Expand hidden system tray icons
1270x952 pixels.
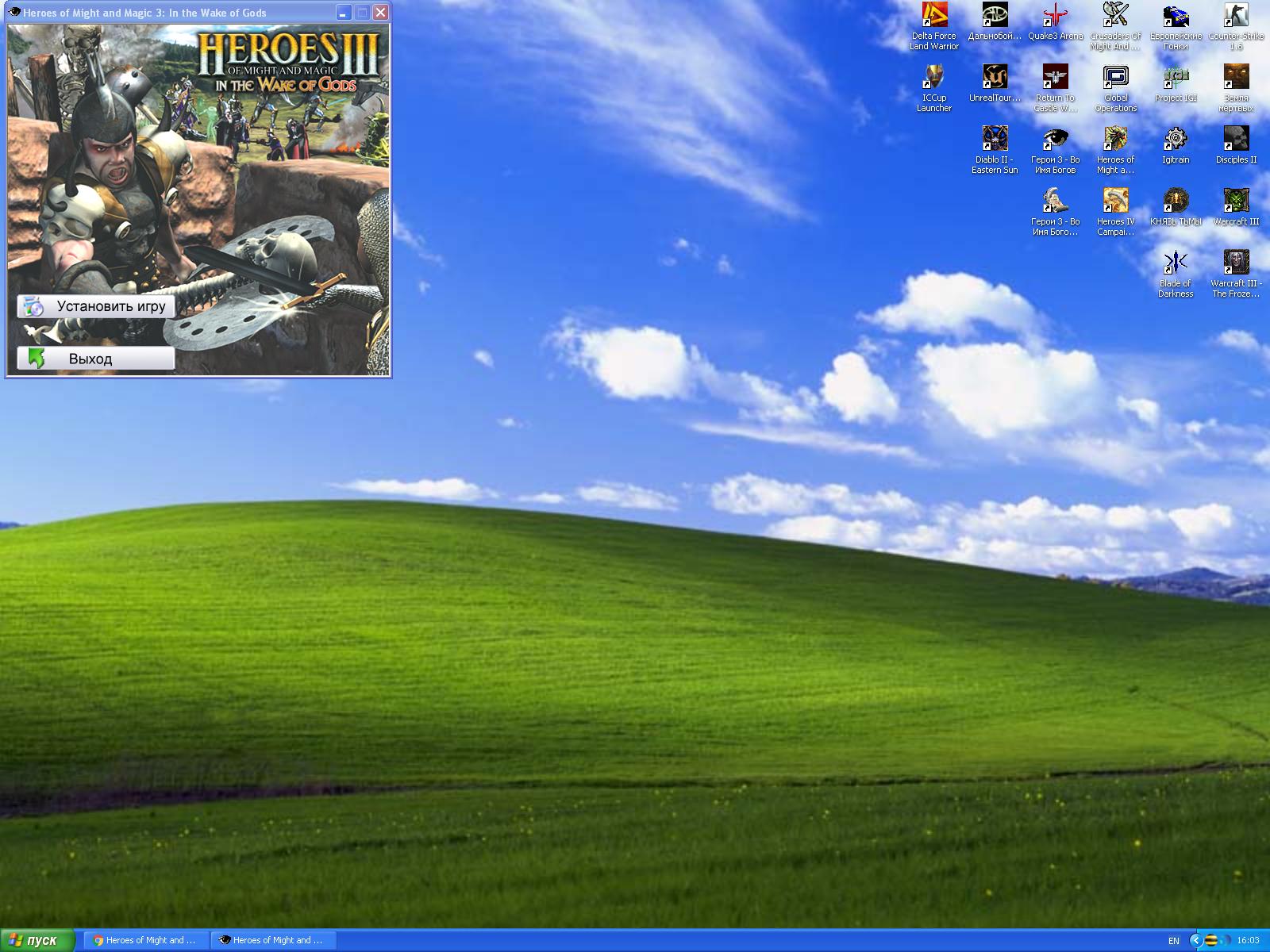[1195, 941]
